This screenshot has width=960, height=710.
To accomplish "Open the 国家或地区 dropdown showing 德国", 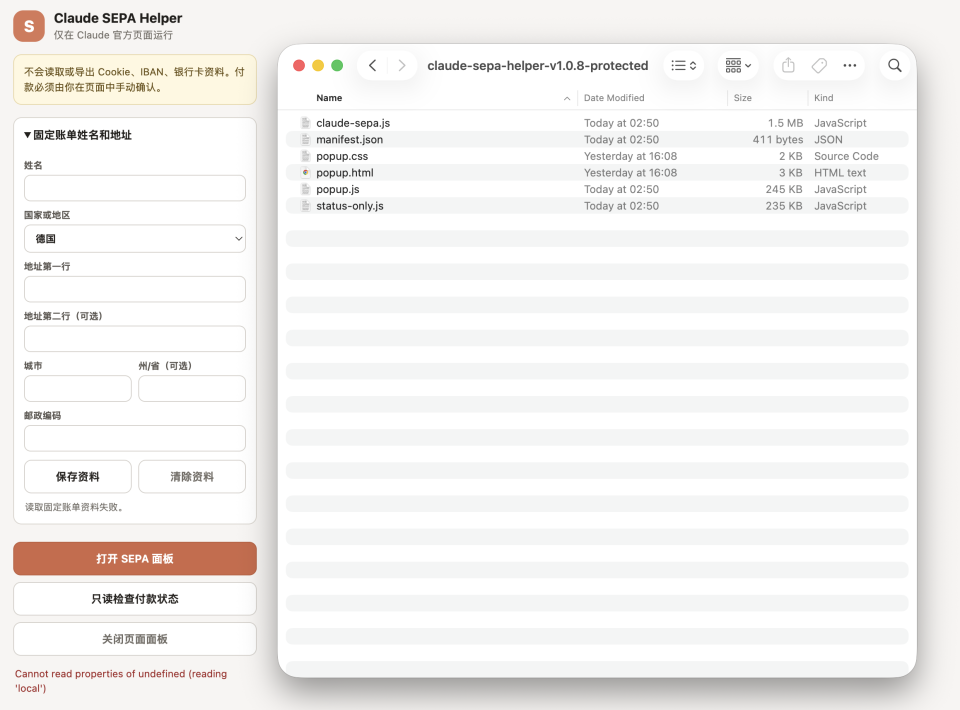I will [135, 239].
